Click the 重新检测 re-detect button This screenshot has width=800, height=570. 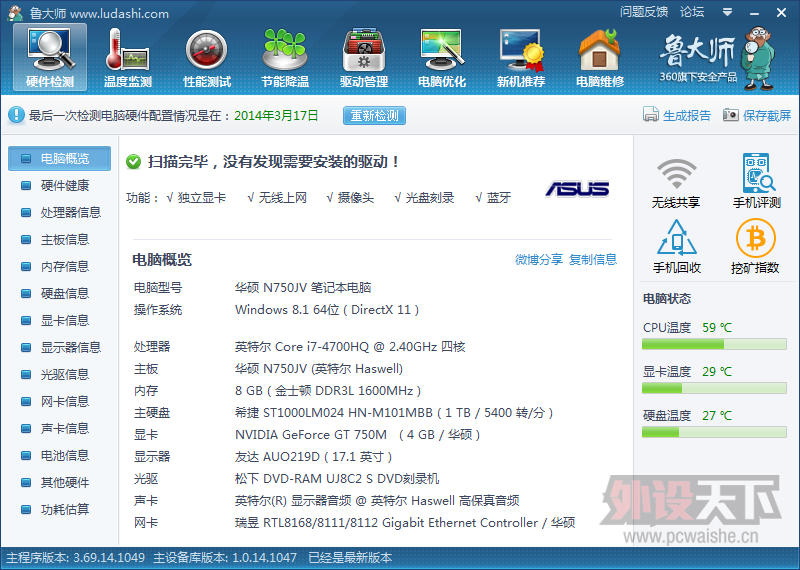coord(374,115)
